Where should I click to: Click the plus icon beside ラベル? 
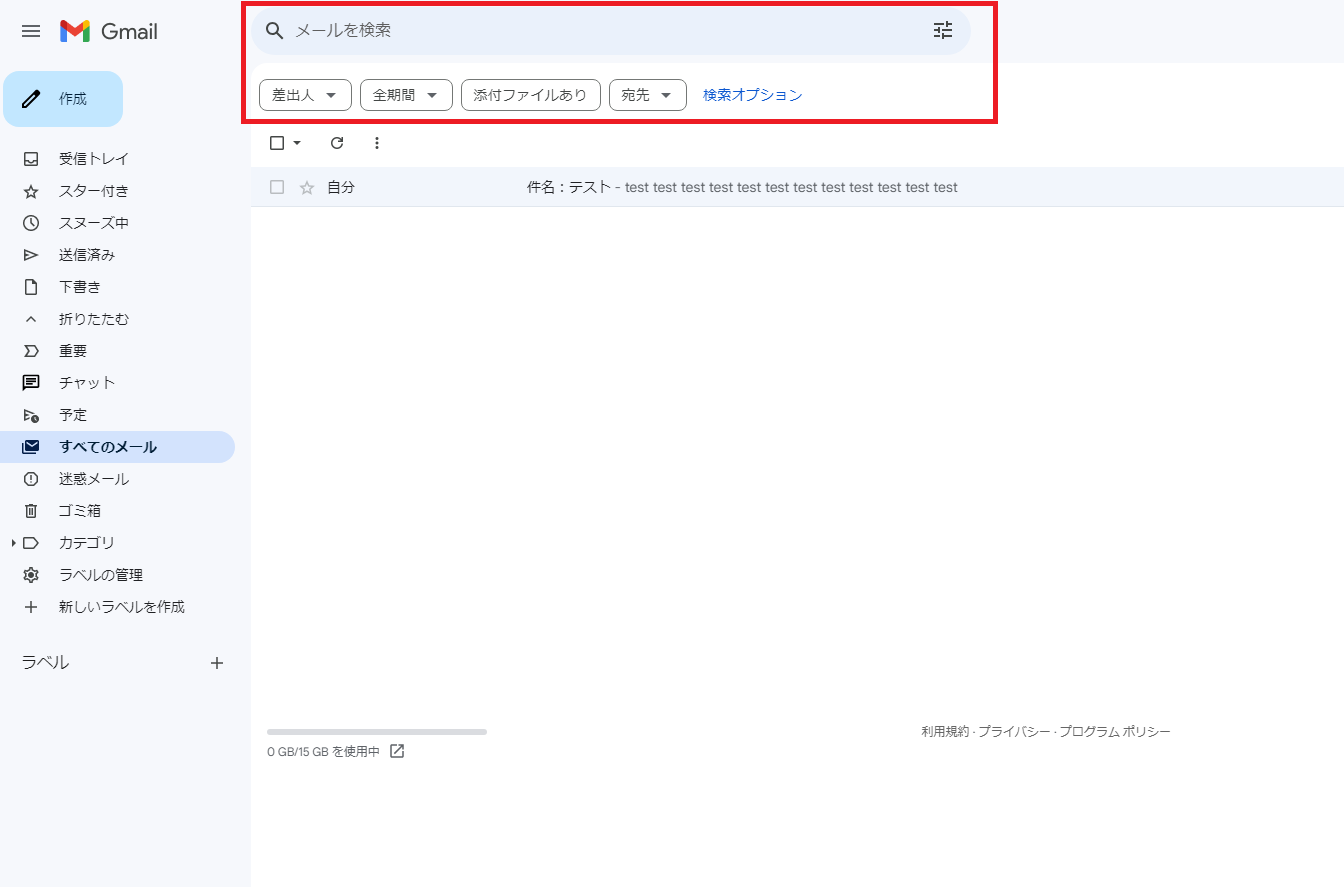pyautogui.click(x=217, y=663)
